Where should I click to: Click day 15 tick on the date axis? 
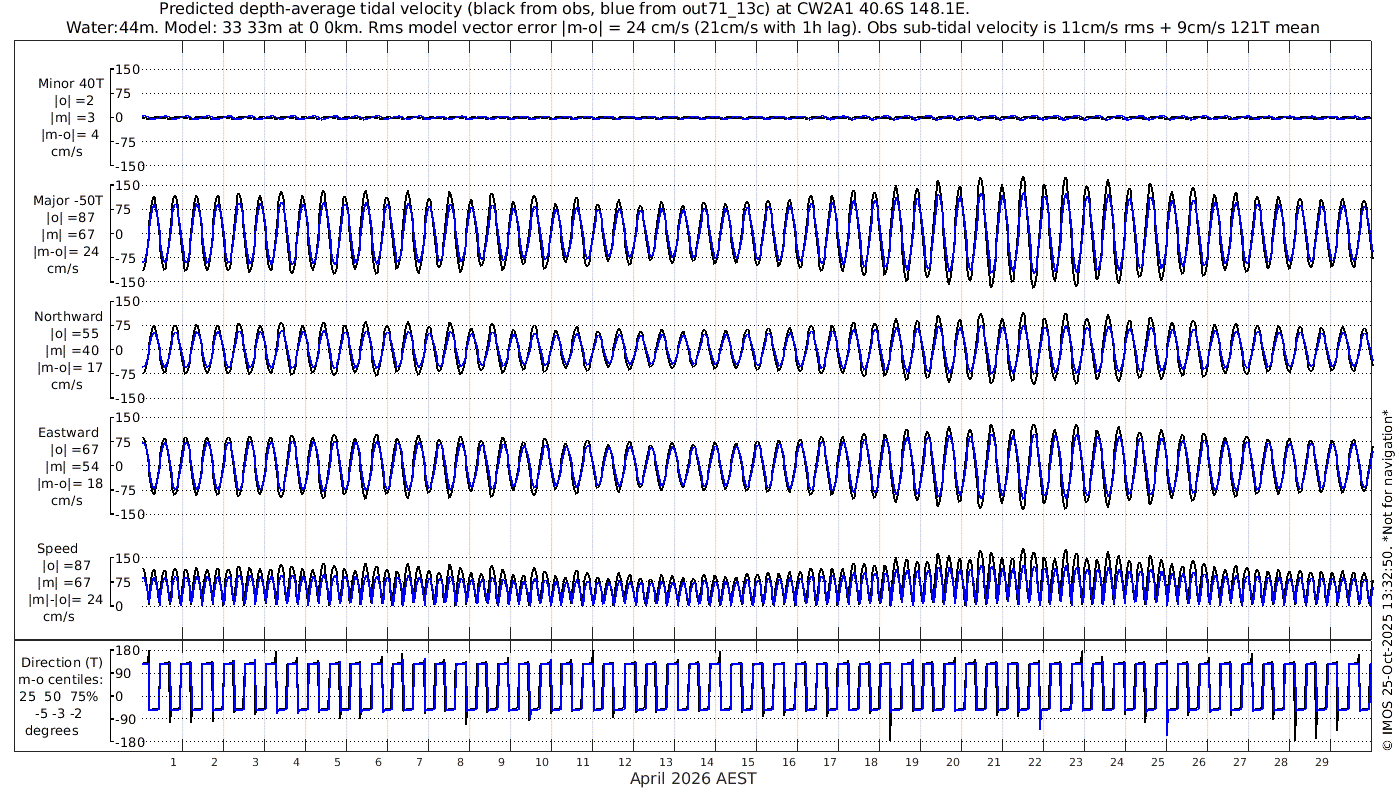click(x=747, y=762)
